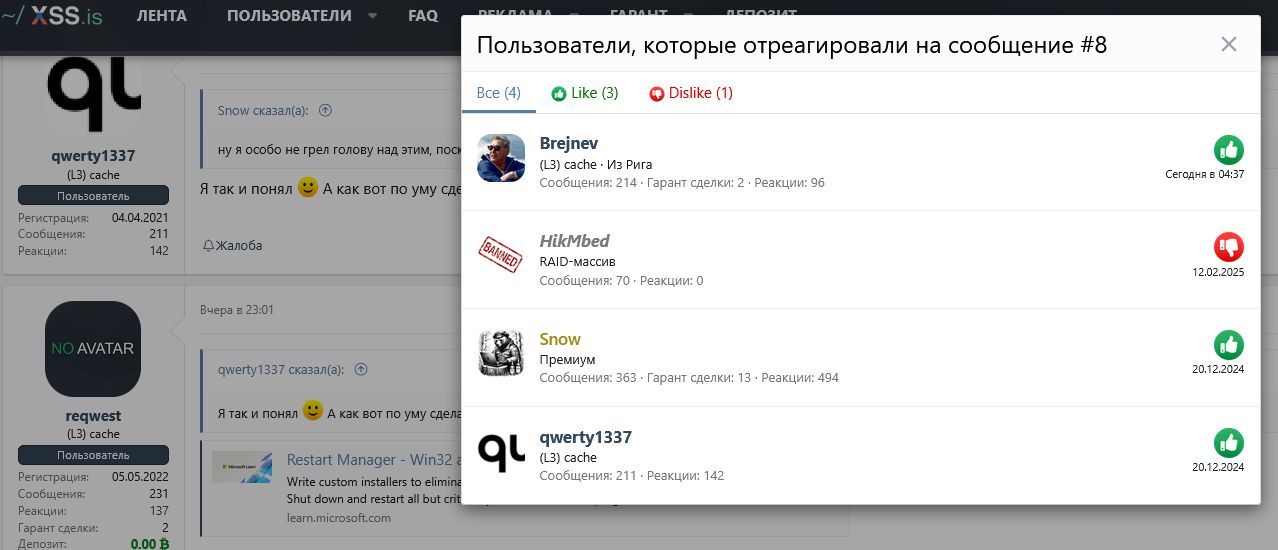Click the smiley emoji in qwerty1337's post
This screenshot has width=1278, height=550.
pos(308,187)
